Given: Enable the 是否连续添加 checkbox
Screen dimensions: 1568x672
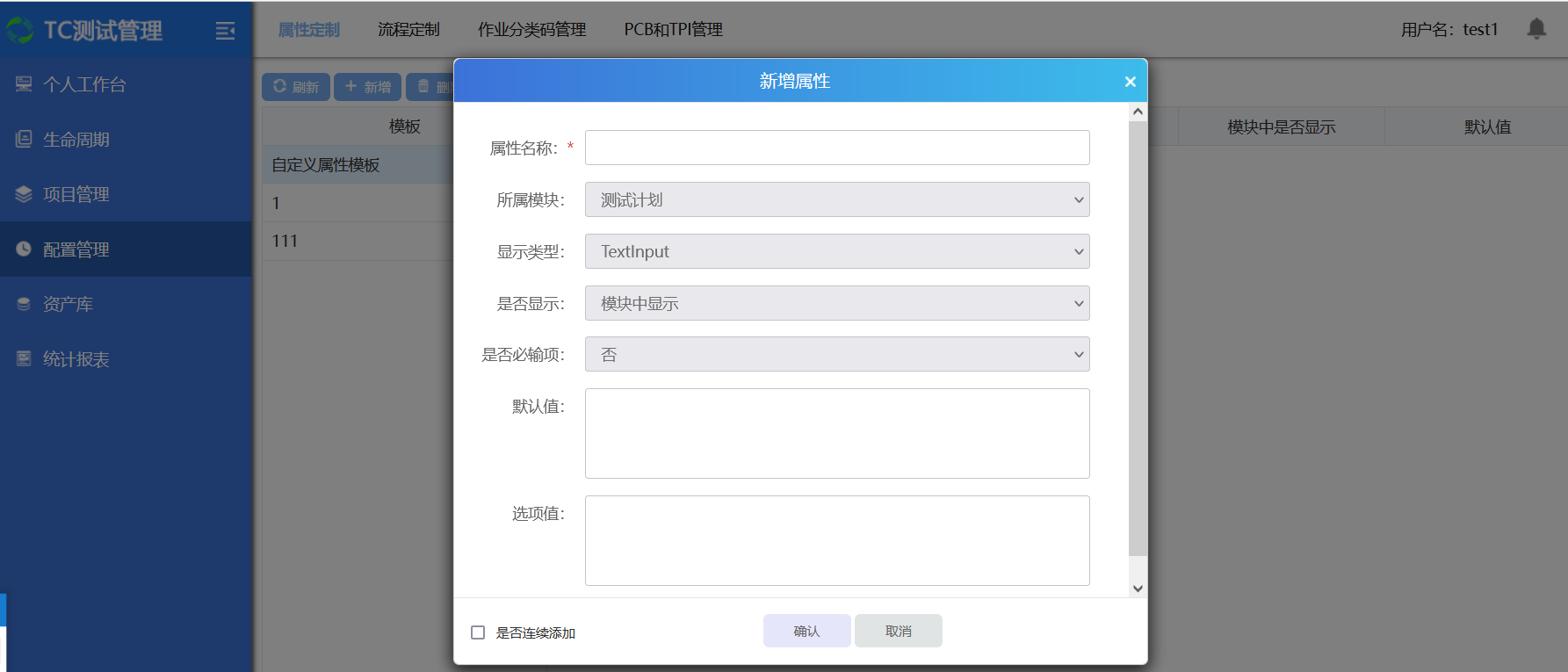Looking at the screenshot, I should pos(478,632).
